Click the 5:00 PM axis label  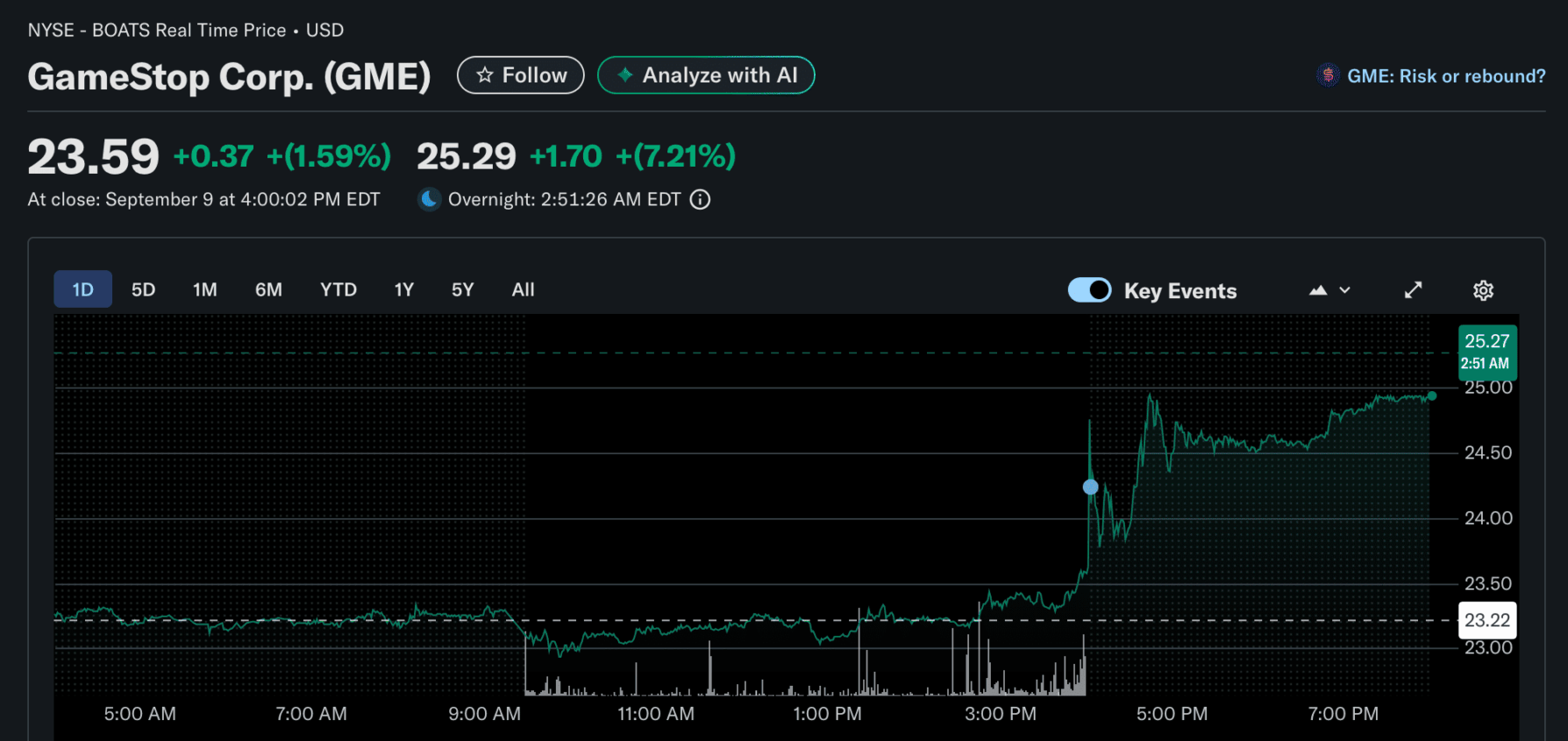tap(1172, 714)
